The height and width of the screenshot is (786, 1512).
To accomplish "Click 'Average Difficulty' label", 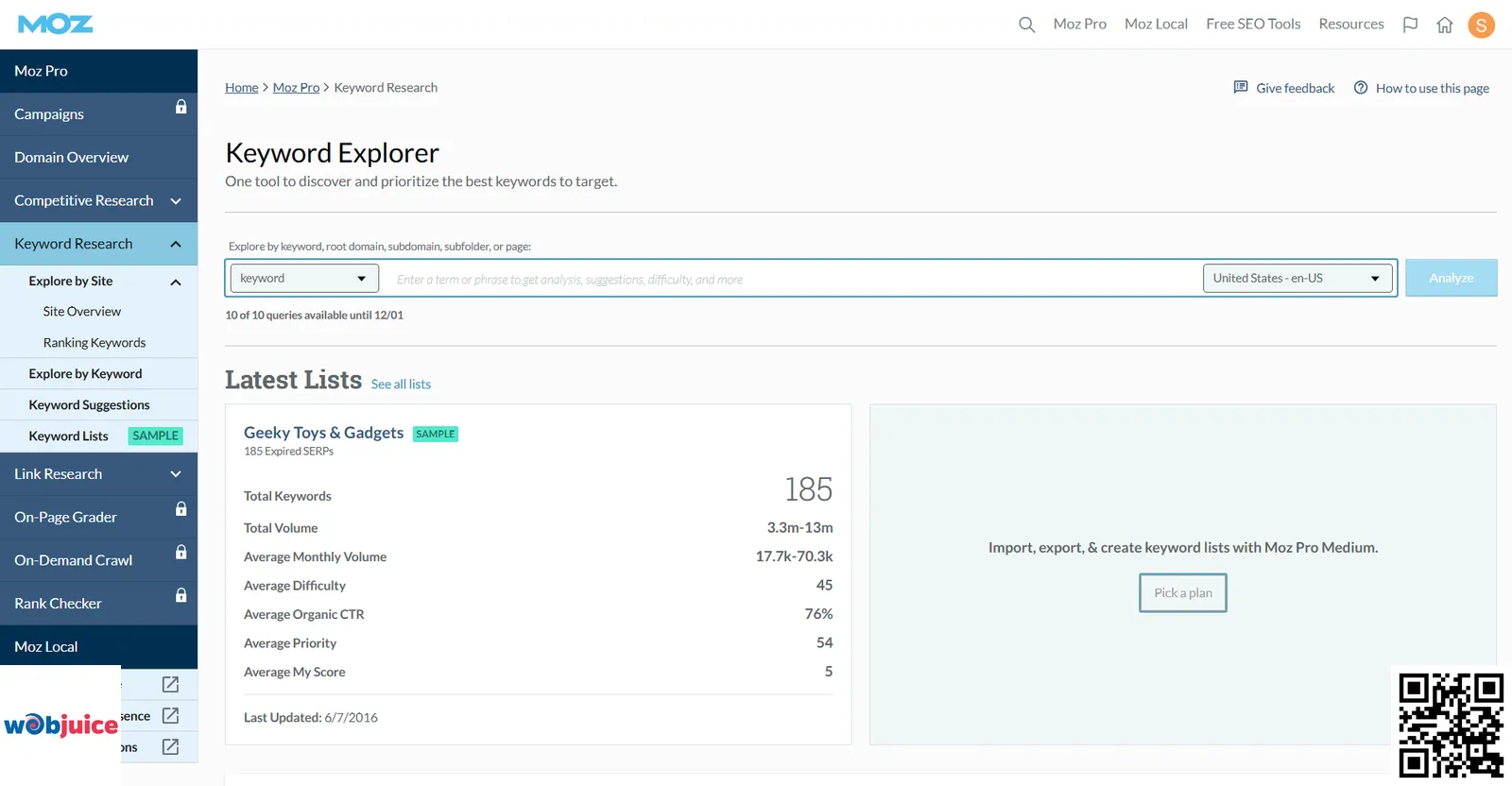I will click(294, 586).
